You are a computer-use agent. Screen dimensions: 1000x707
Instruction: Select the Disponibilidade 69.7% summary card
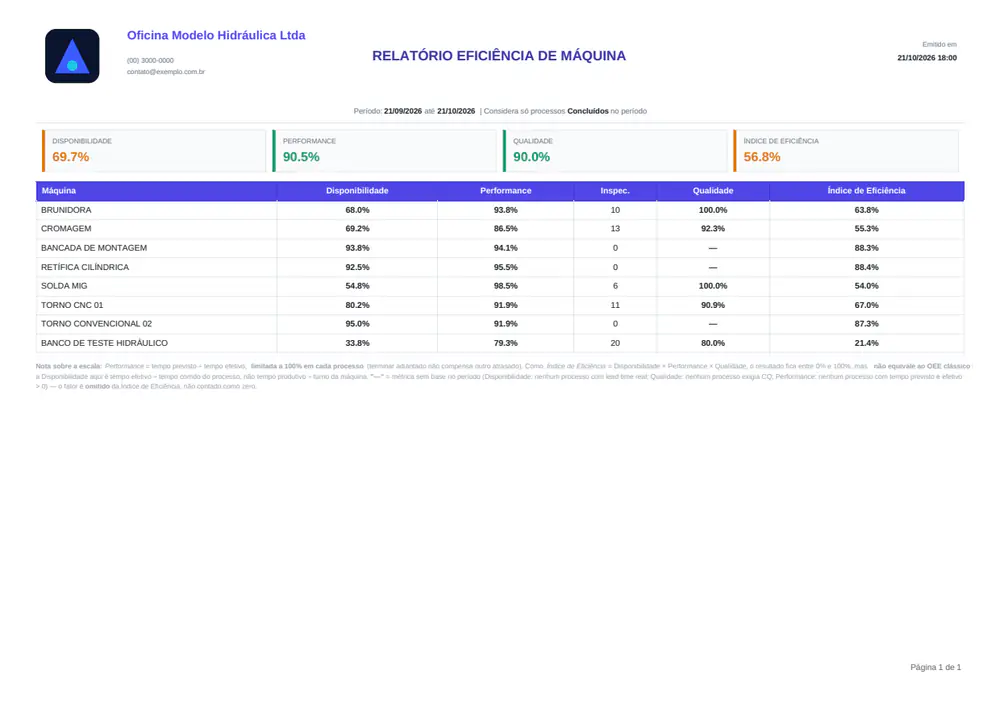click(154, 151)
